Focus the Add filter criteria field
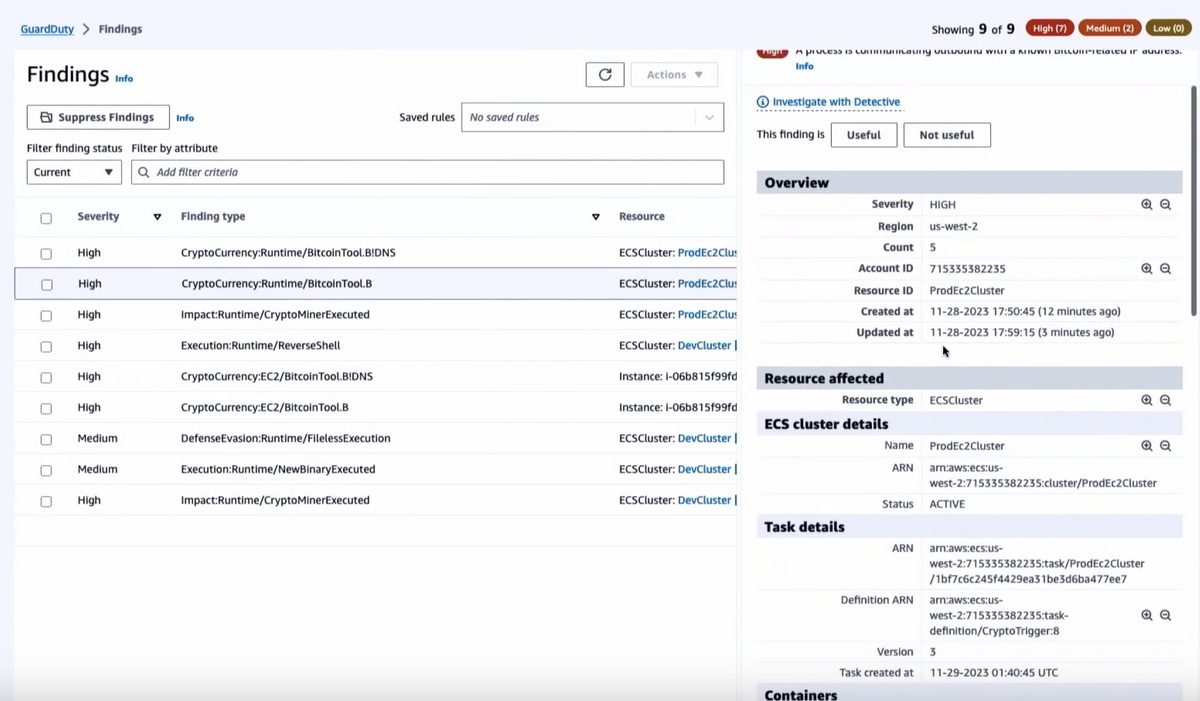This screenshot has height=701, width=1200. coord(427,172)
